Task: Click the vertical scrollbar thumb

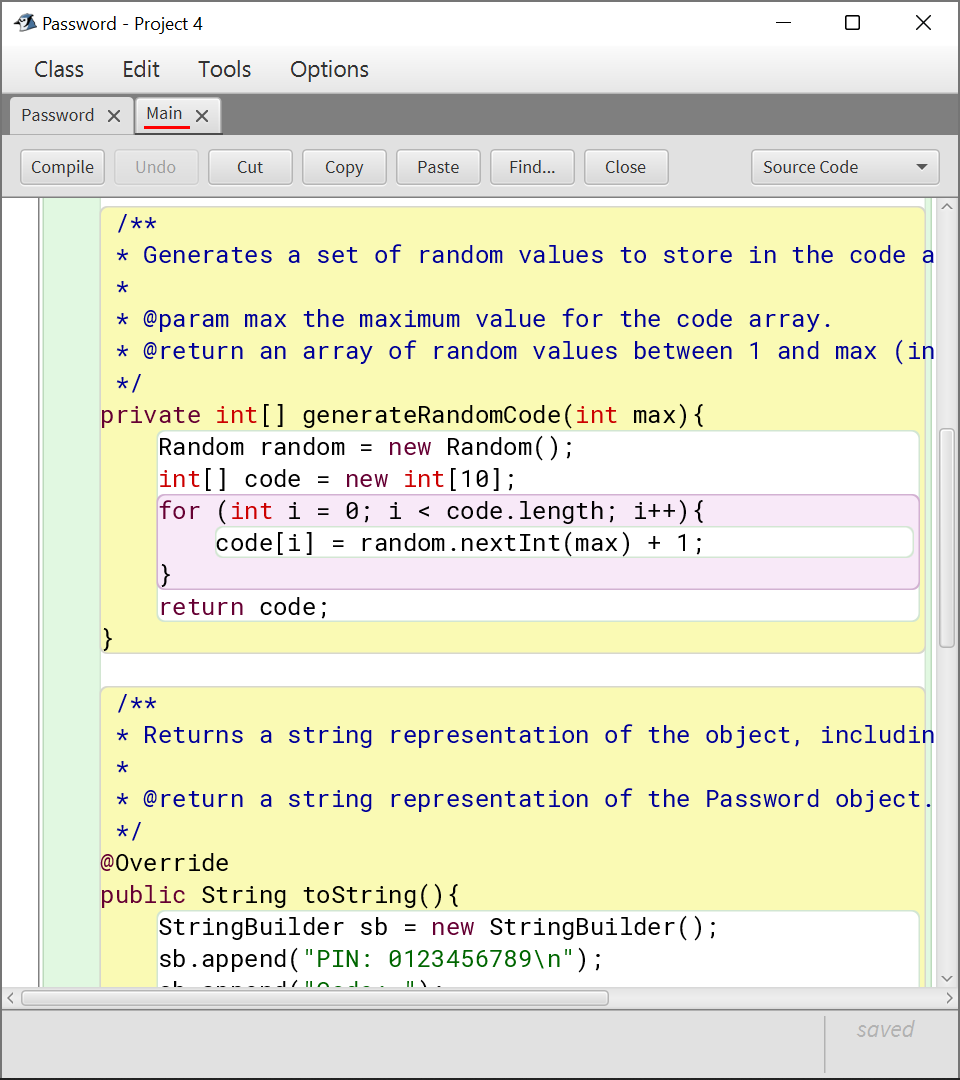Action: [x=947, y=539]
